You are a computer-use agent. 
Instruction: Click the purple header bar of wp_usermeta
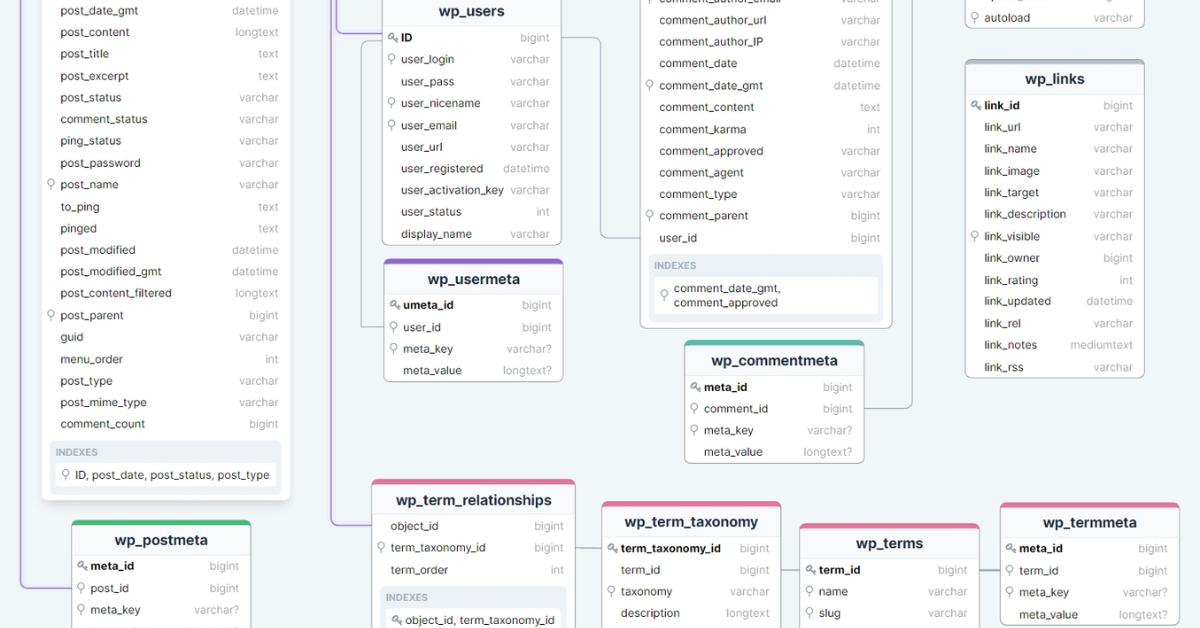(x=473, y=263)
